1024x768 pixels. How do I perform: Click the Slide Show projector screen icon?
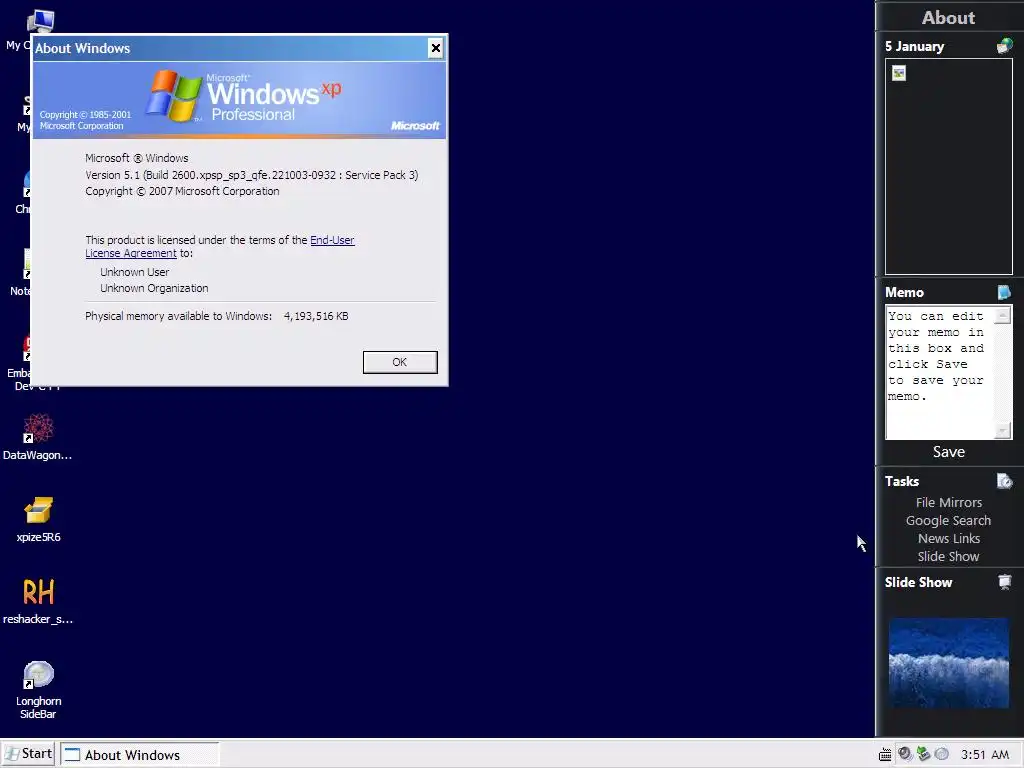(1004, 582)
